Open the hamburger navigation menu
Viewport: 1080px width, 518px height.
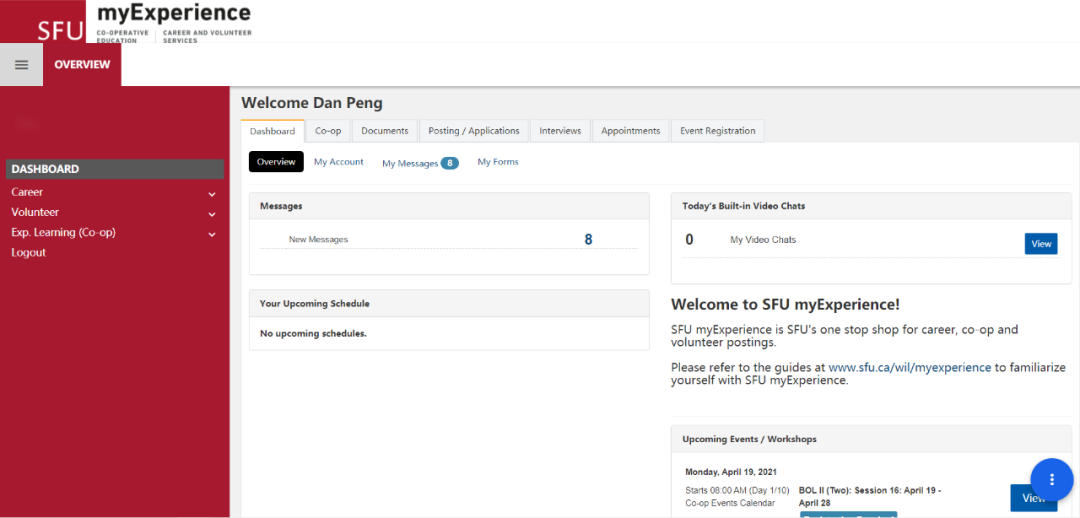point(21,64)
